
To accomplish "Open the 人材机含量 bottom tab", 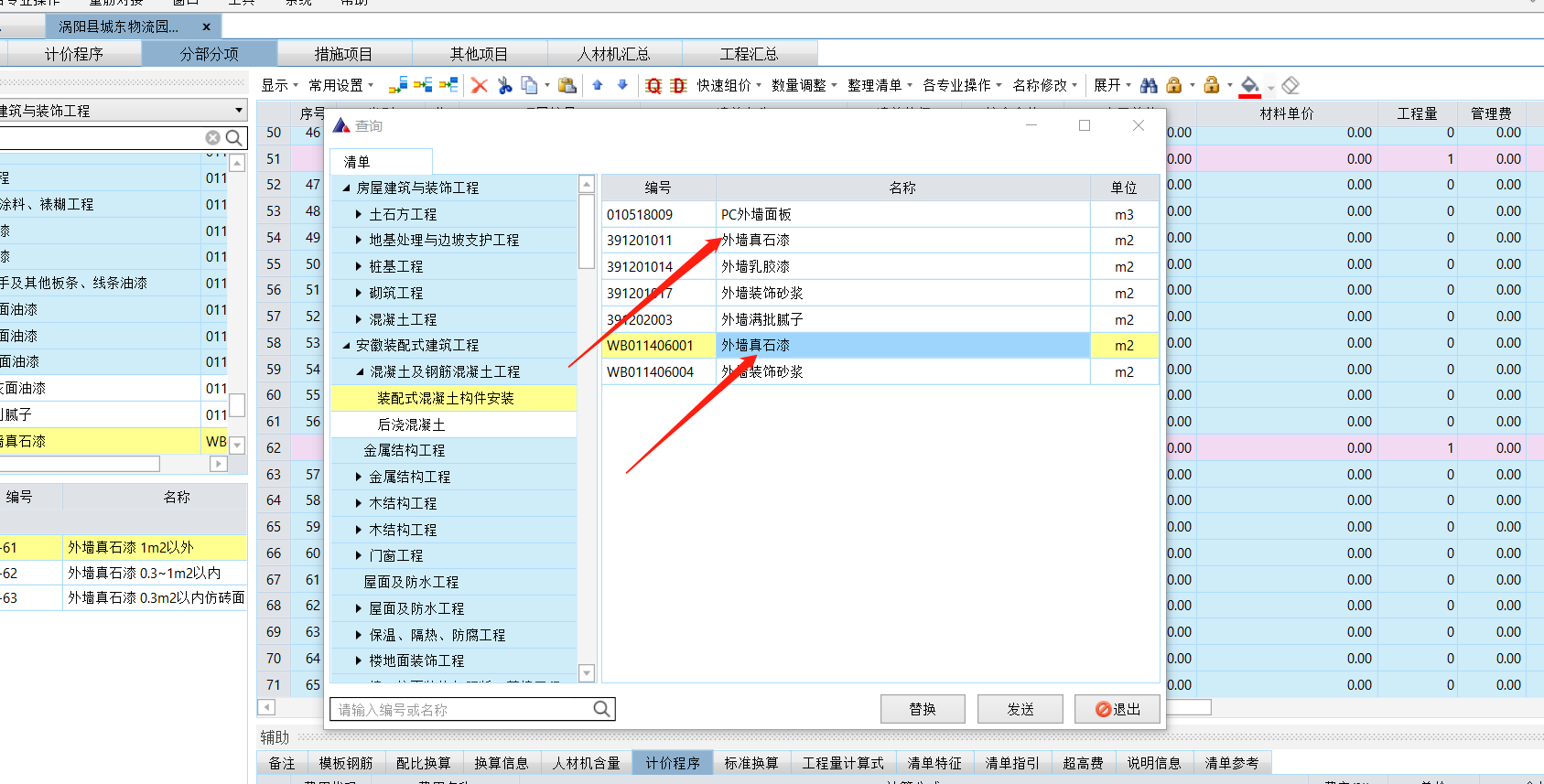I will pos(587,763).
